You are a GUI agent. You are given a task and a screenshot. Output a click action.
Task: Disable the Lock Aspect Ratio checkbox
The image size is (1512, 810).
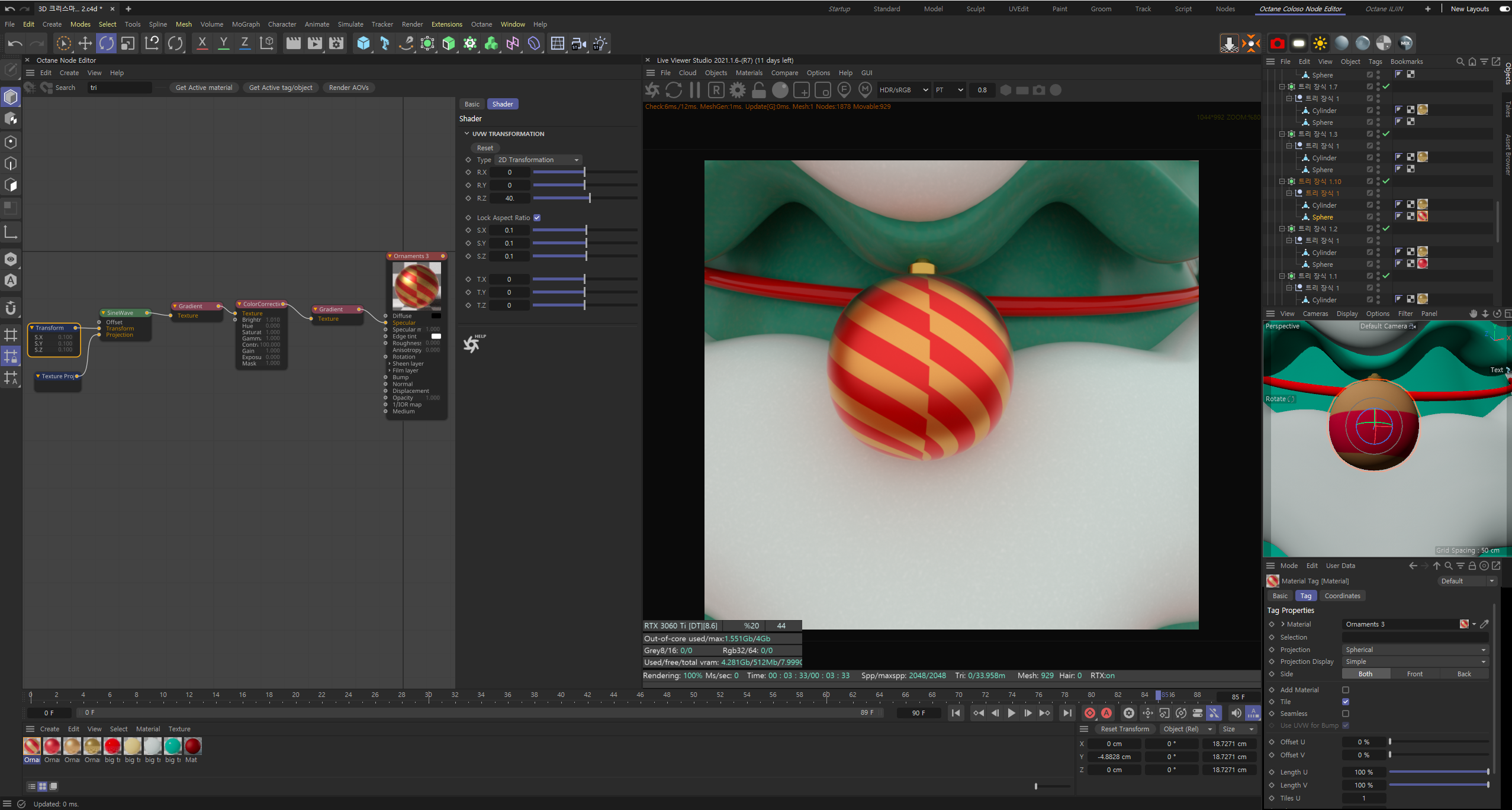537,218
